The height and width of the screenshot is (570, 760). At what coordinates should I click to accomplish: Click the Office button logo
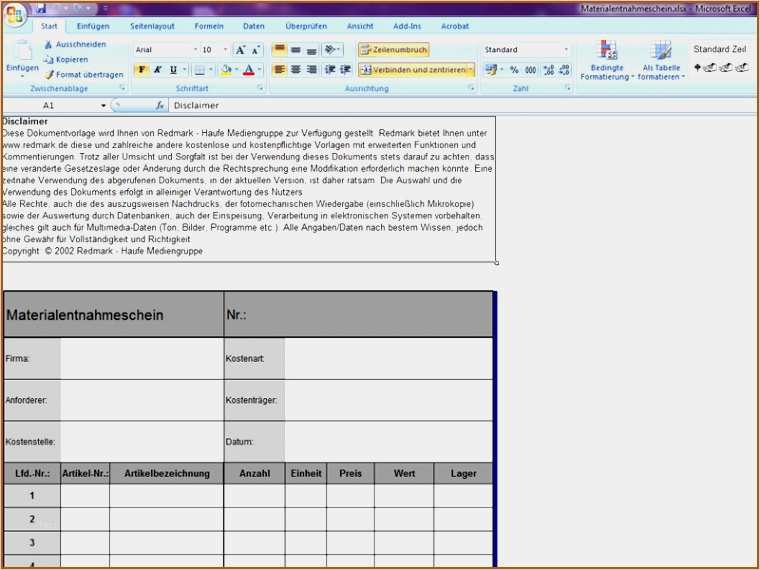click(15, 14)
